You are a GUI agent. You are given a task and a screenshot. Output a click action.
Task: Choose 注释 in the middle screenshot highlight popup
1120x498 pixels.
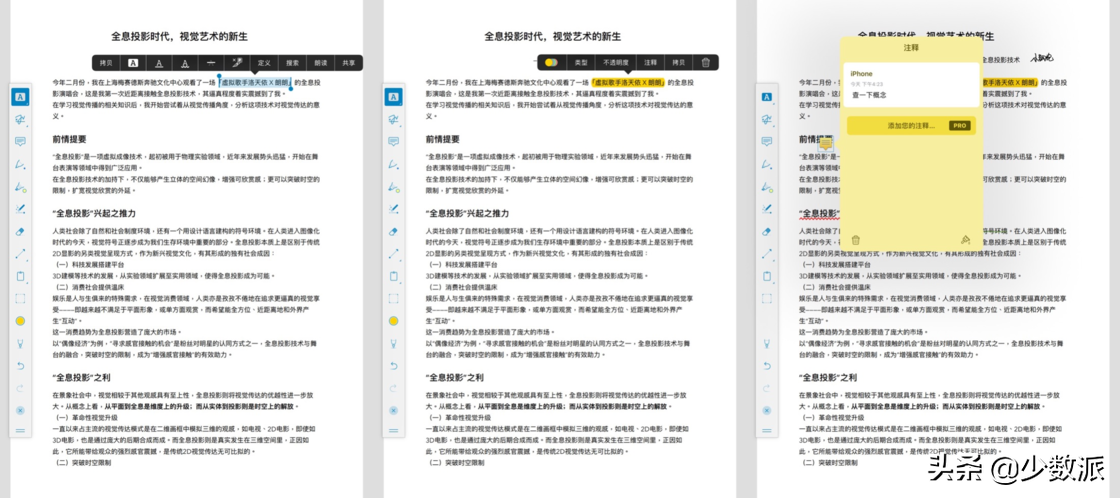click(650, 63)
